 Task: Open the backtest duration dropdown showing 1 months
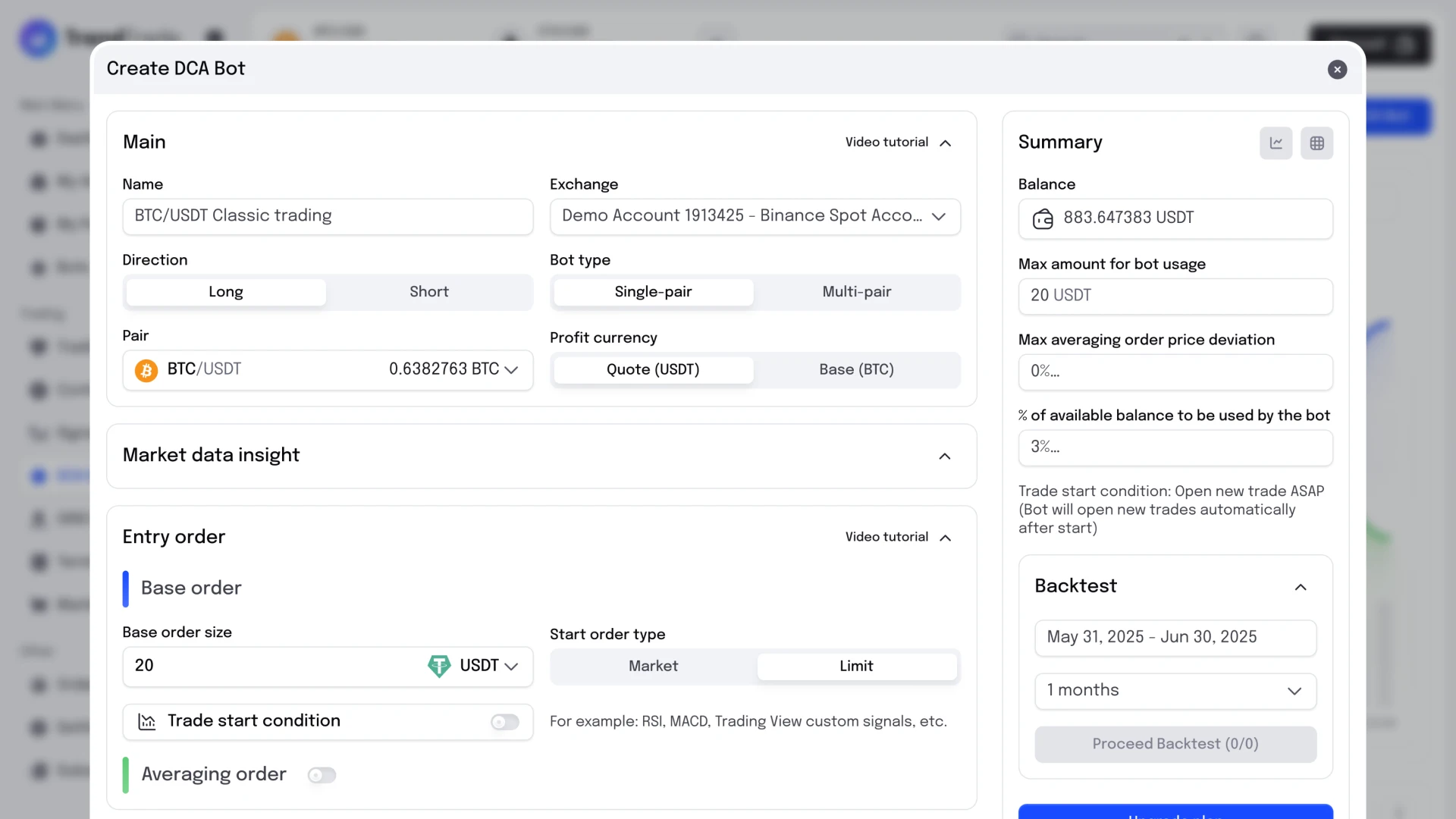1175,691
